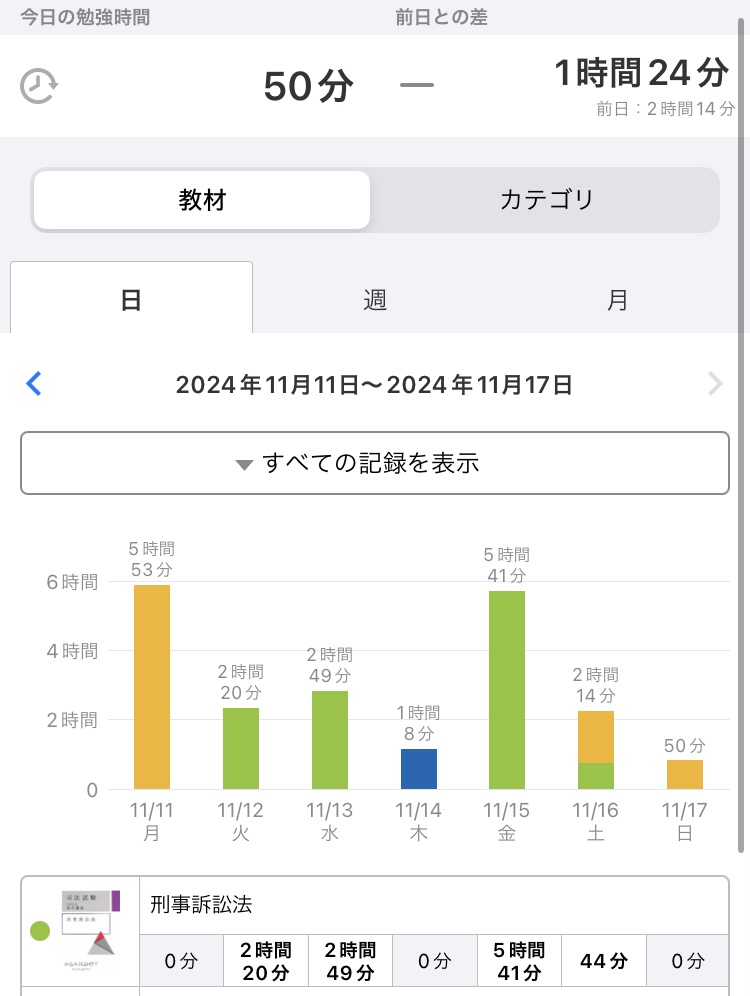The height and width of the screenshot is (996, 750).
Task: Tap the 5時間41分 cell in 刑事訴訟法 row
Action: [518, 961]
